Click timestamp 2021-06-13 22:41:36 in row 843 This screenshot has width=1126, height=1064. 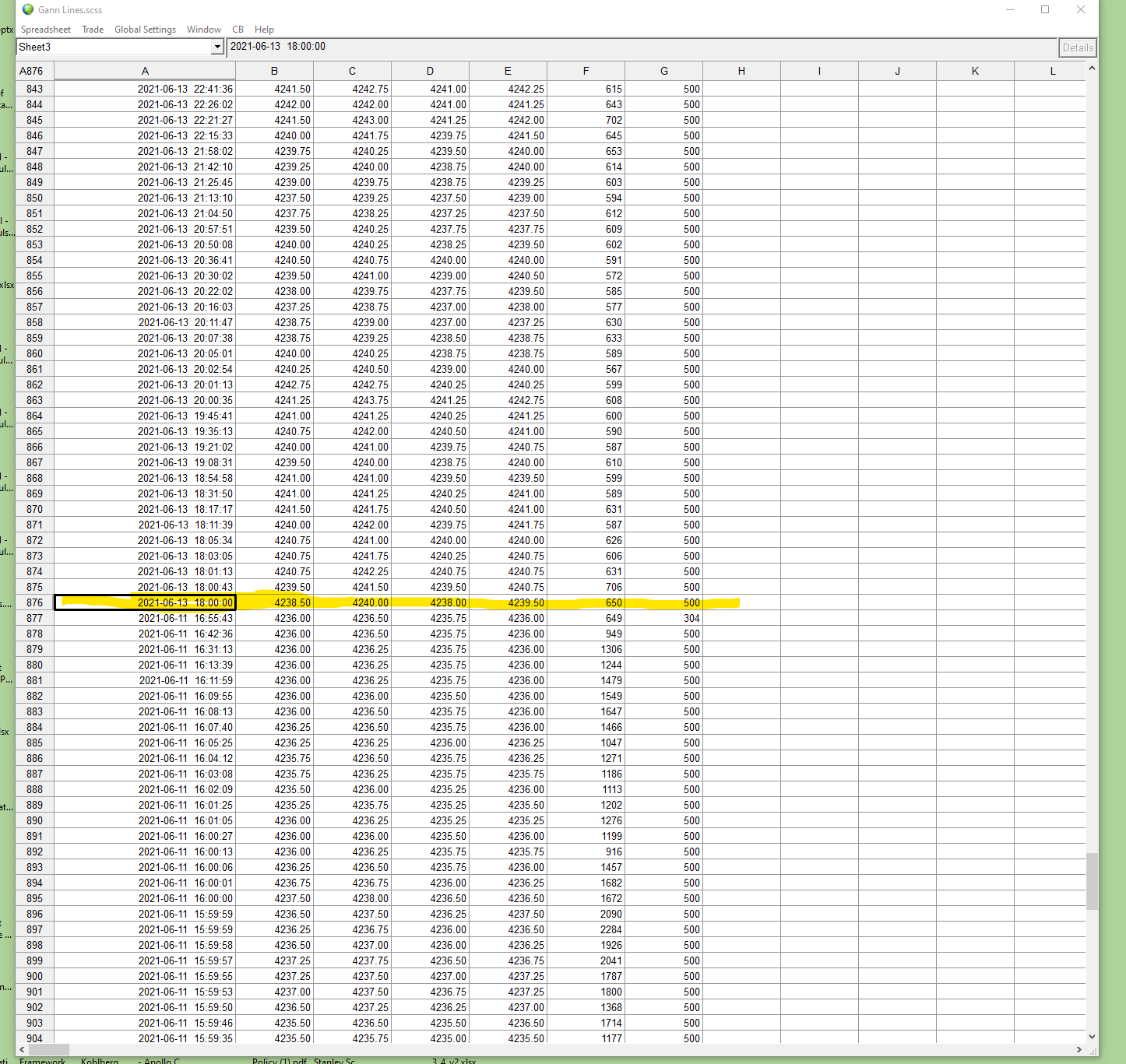coord(145,89)
